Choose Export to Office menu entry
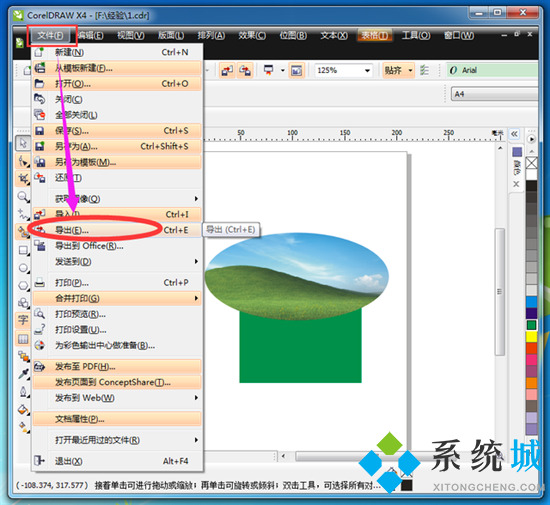 (116, 246)
